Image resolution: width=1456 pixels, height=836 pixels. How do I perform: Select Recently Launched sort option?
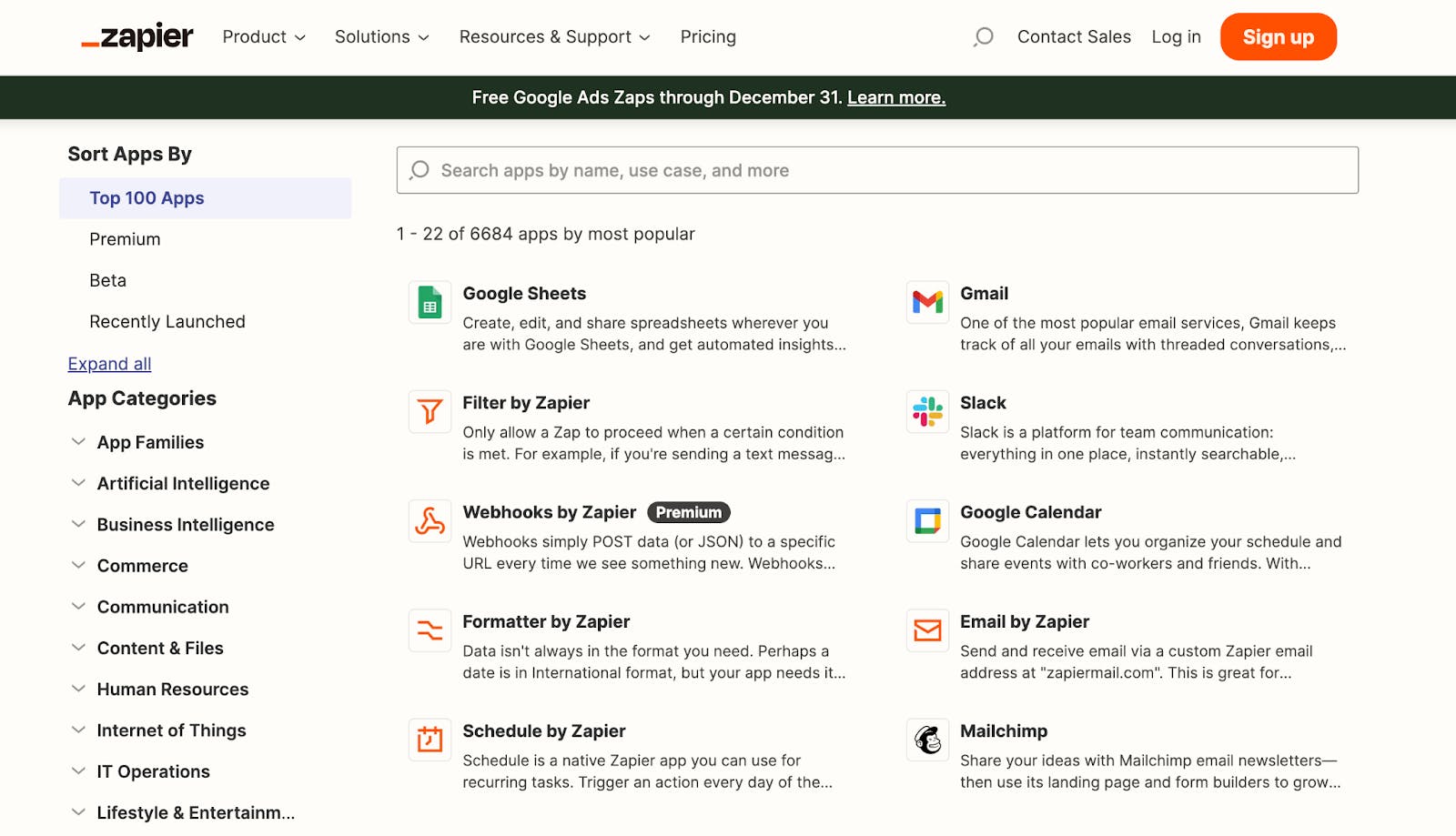[x=167, y=321]
